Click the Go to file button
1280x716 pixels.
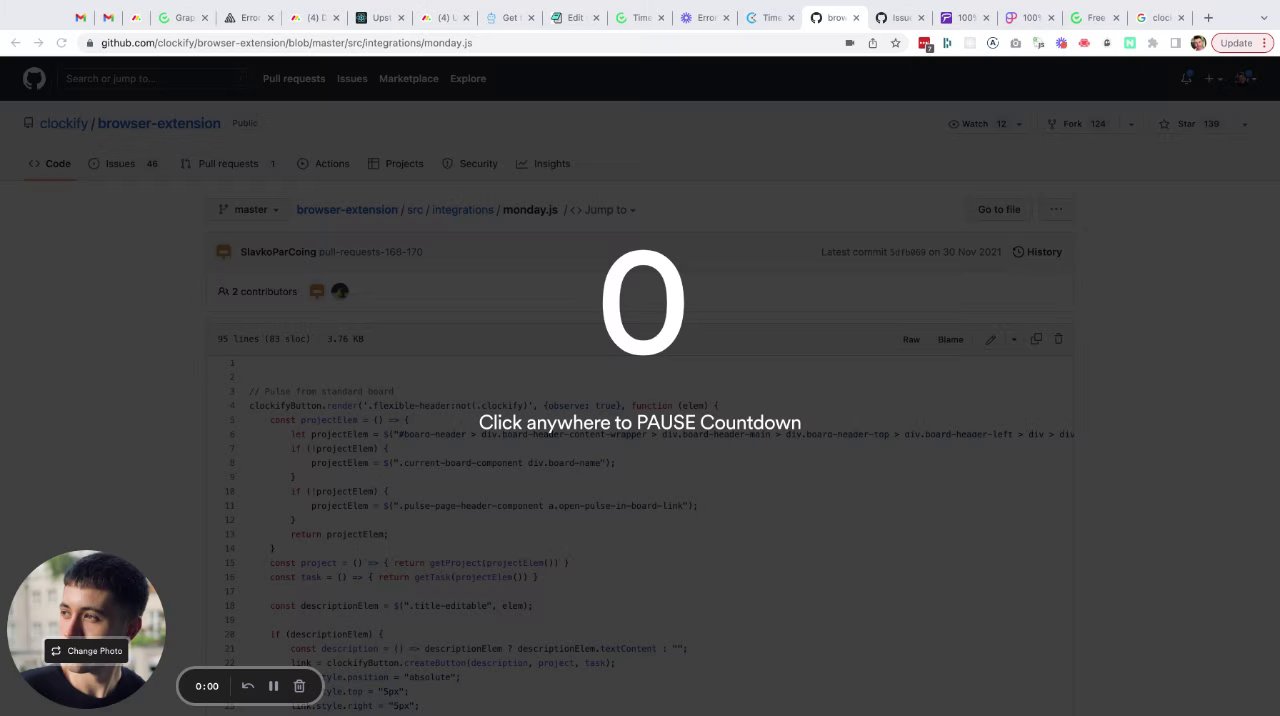pyautogui.click(x=999, y=210)
